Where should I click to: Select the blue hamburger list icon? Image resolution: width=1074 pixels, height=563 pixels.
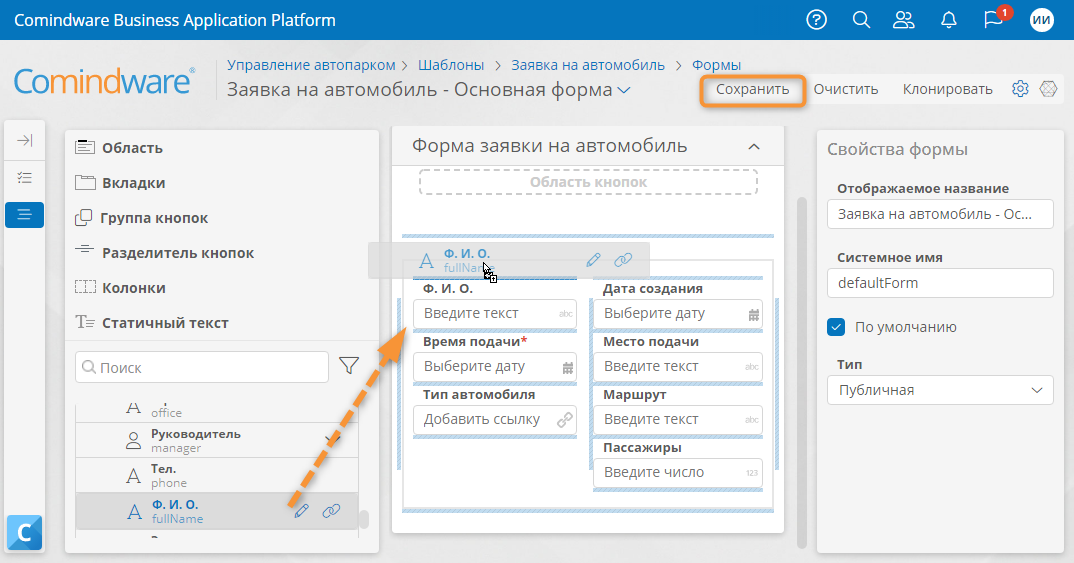25,215
